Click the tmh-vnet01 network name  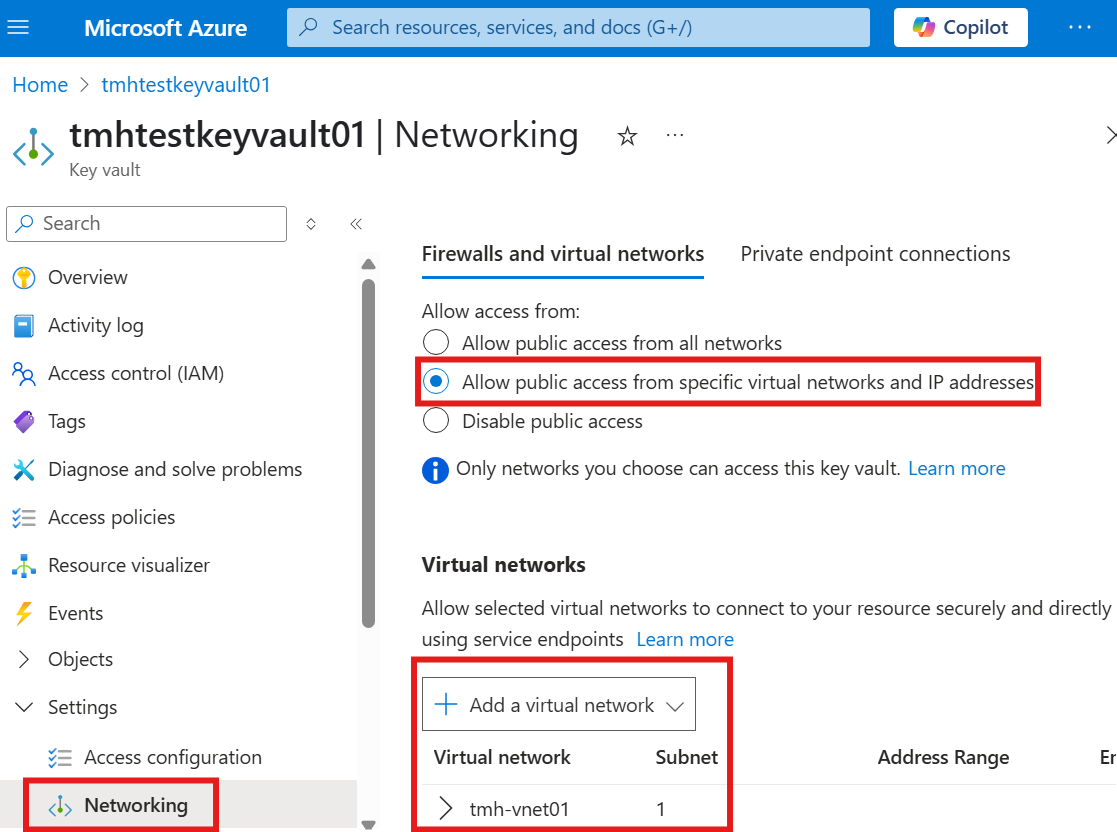[x=519, y=809]
